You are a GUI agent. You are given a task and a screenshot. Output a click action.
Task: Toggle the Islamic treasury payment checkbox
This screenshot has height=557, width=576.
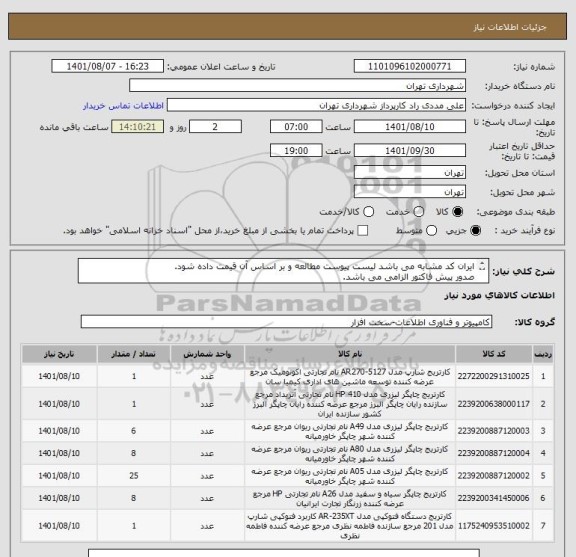pyautogui.click(x=363, y=230)
